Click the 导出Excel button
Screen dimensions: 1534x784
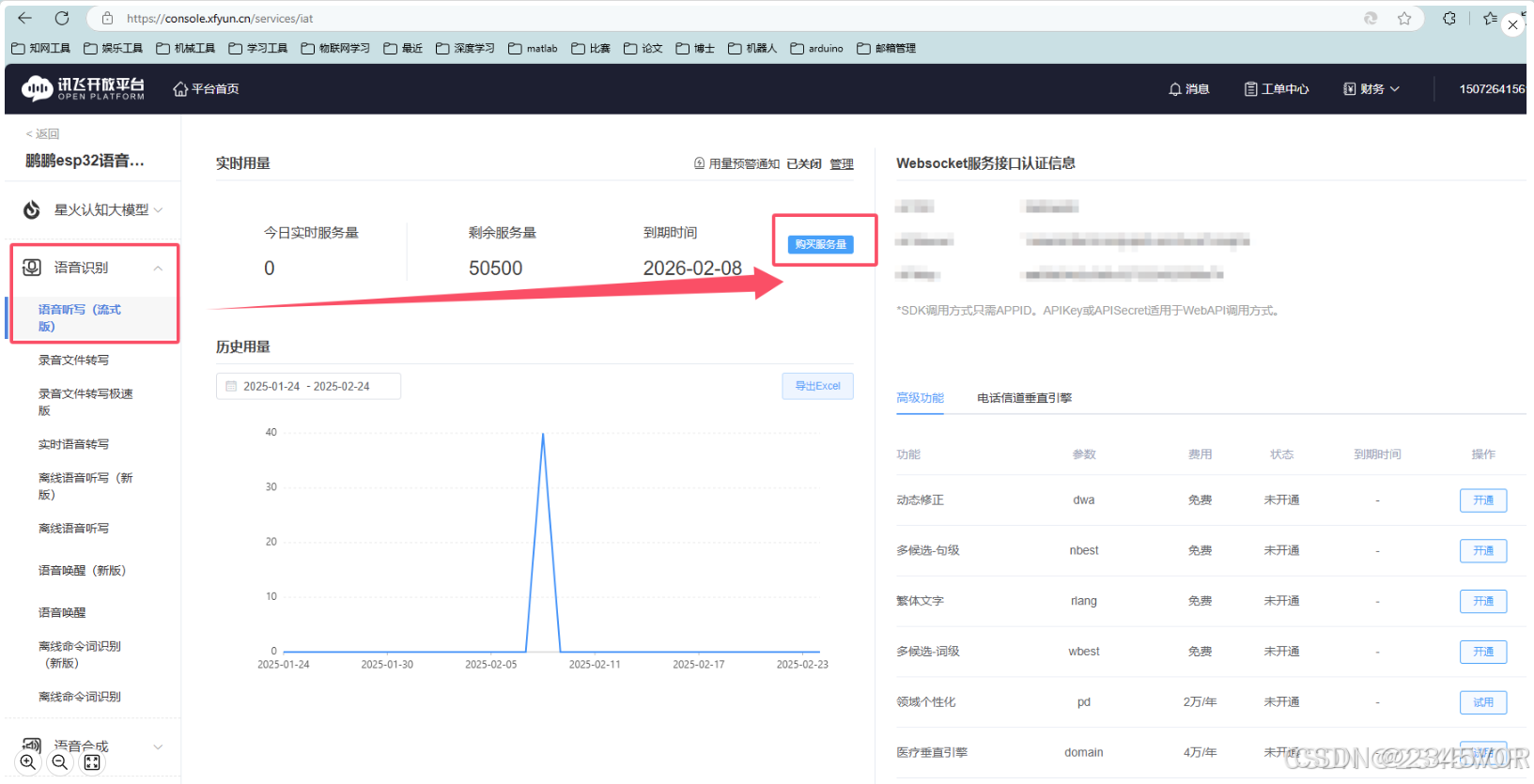tap(817, 386)
